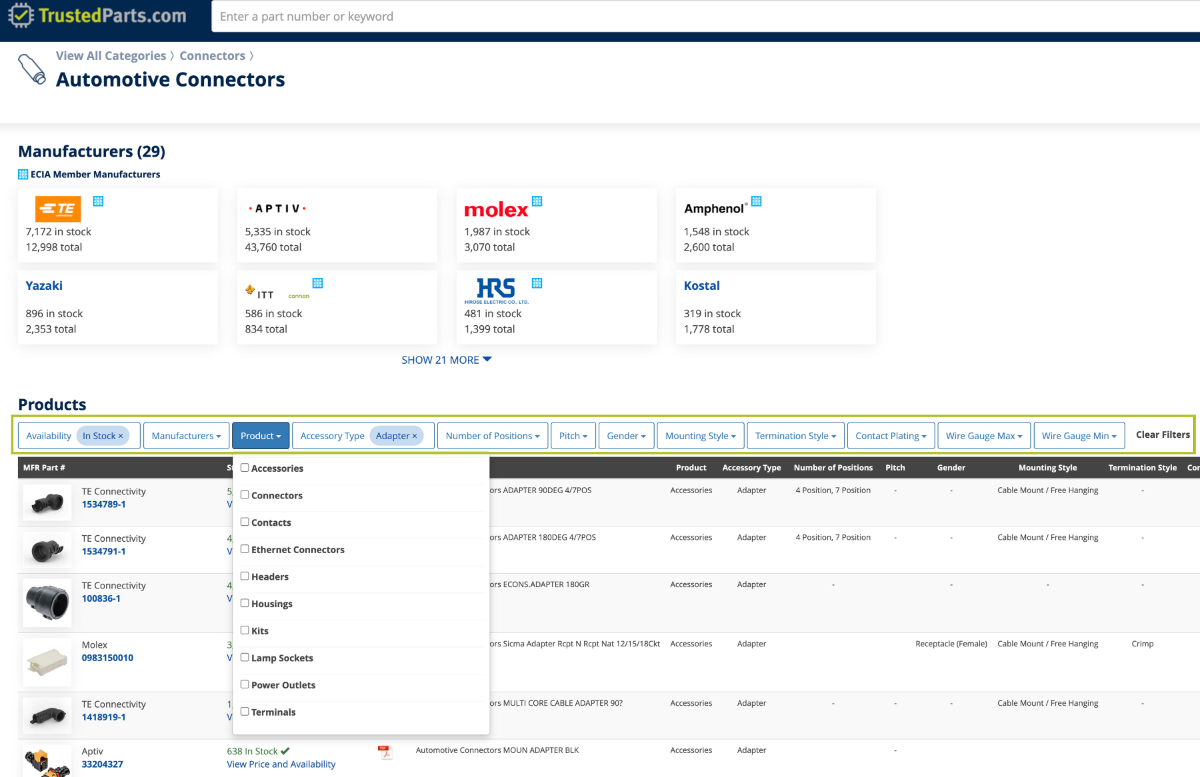Image resolution: width=1200 pixels, height=777 pixels.
Task: Collapse the Product filter dropdown
Action: point(261,436)
